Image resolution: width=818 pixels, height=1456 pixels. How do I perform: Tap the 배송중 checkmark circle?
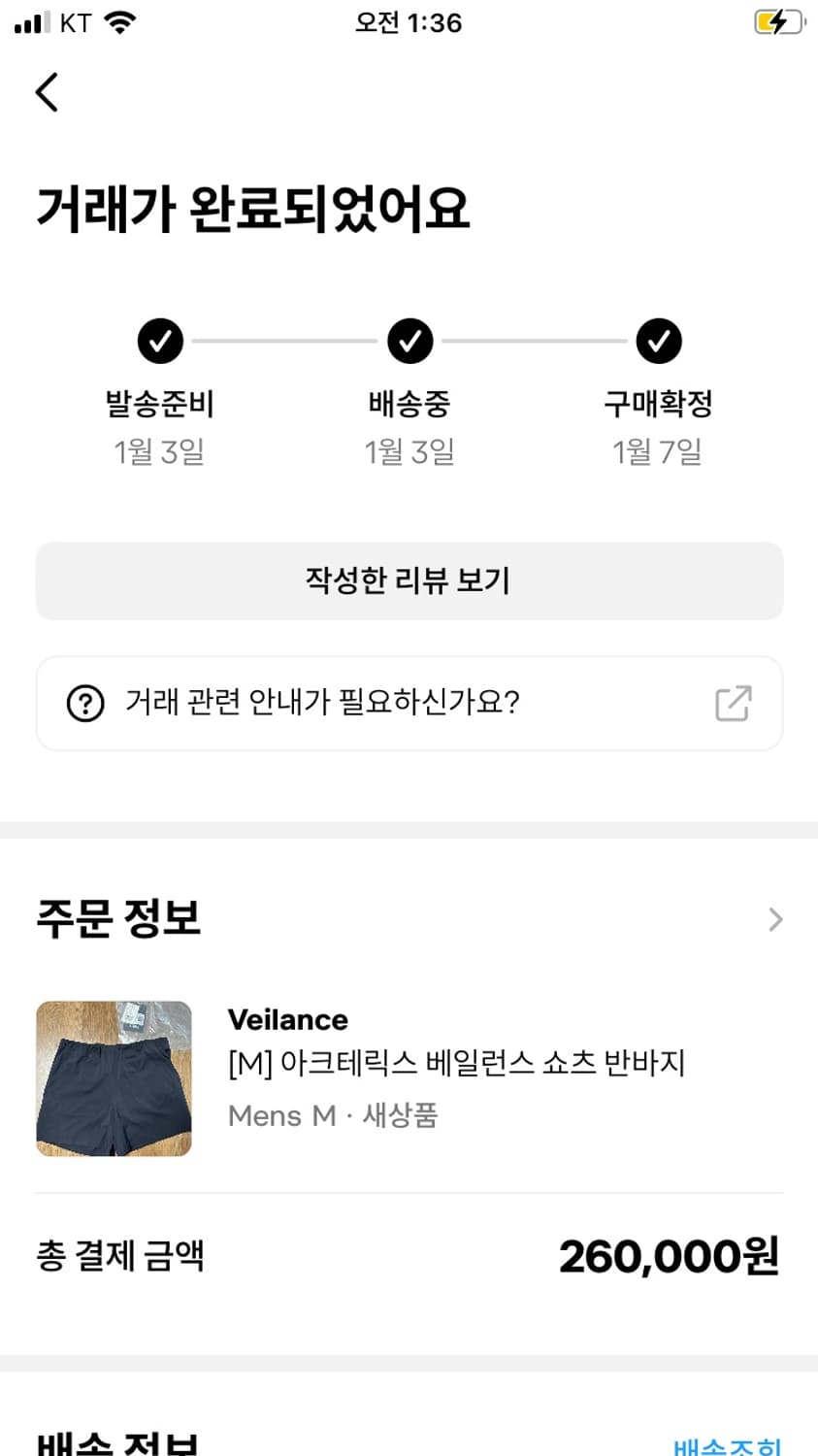coord(409,341)
